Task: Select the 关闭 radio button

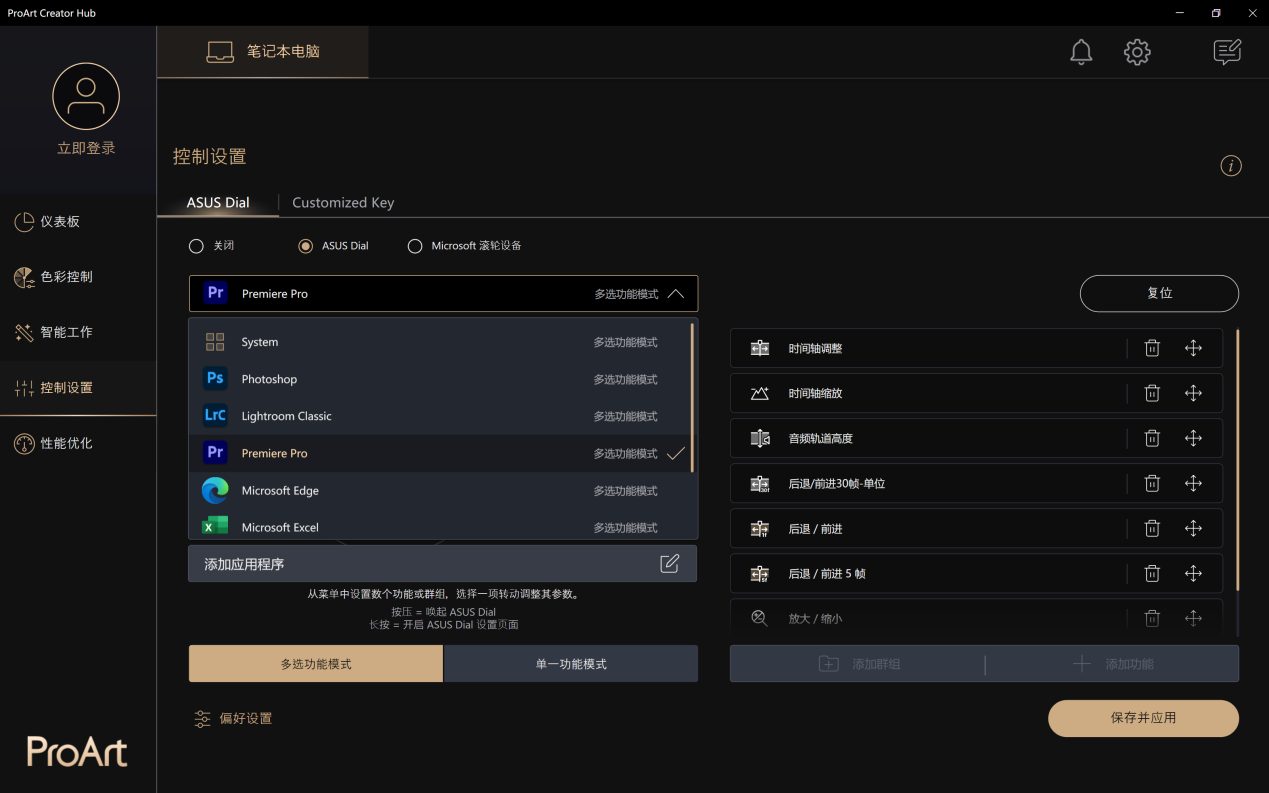Action: coord(197,246)
